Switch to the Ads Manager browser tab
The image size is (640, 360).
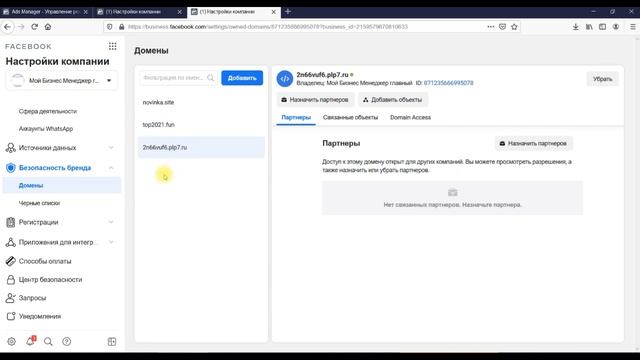(x=45, y=12)
